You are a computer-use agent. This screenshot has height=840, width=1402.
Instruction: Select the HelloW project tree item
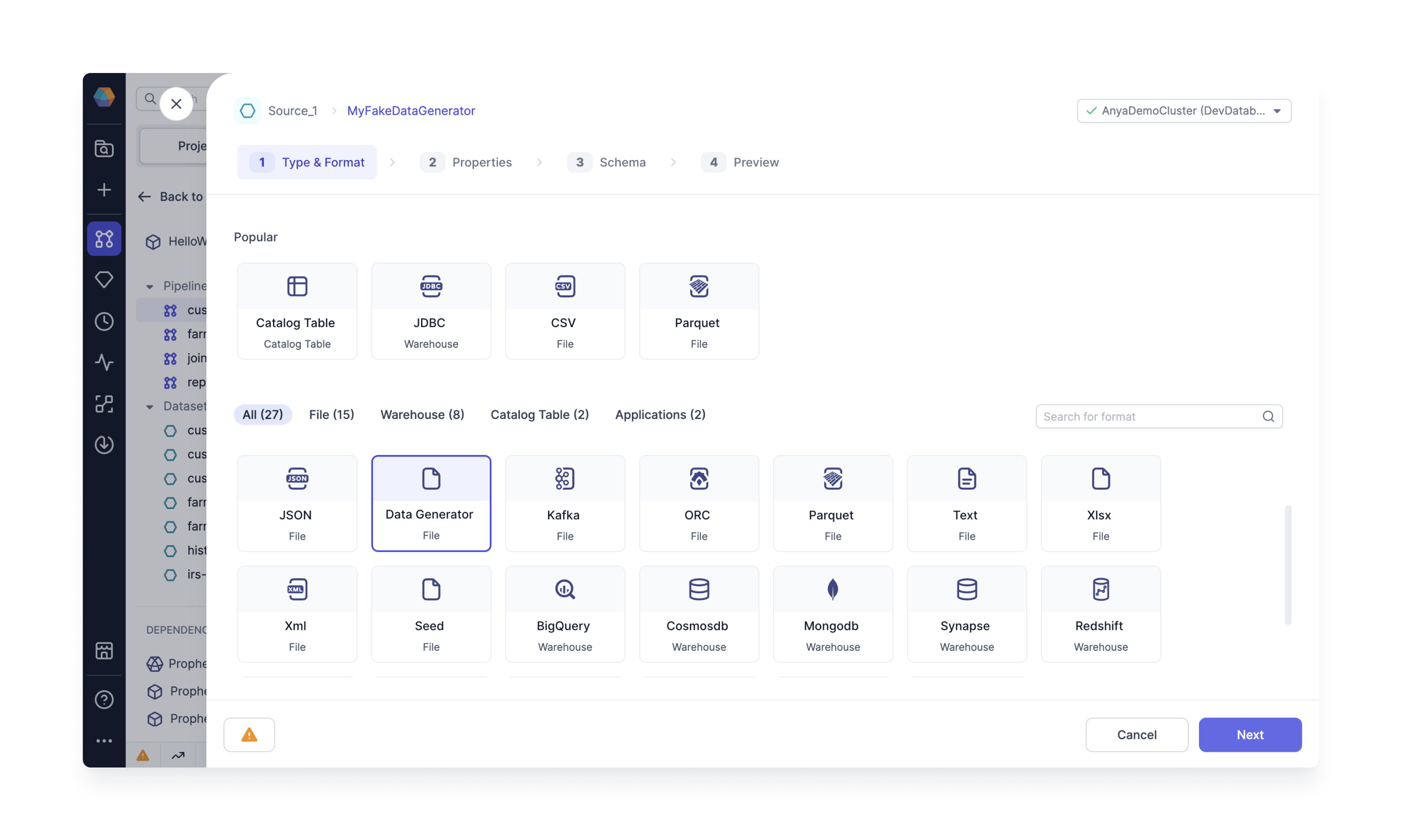tap(176, 242)
